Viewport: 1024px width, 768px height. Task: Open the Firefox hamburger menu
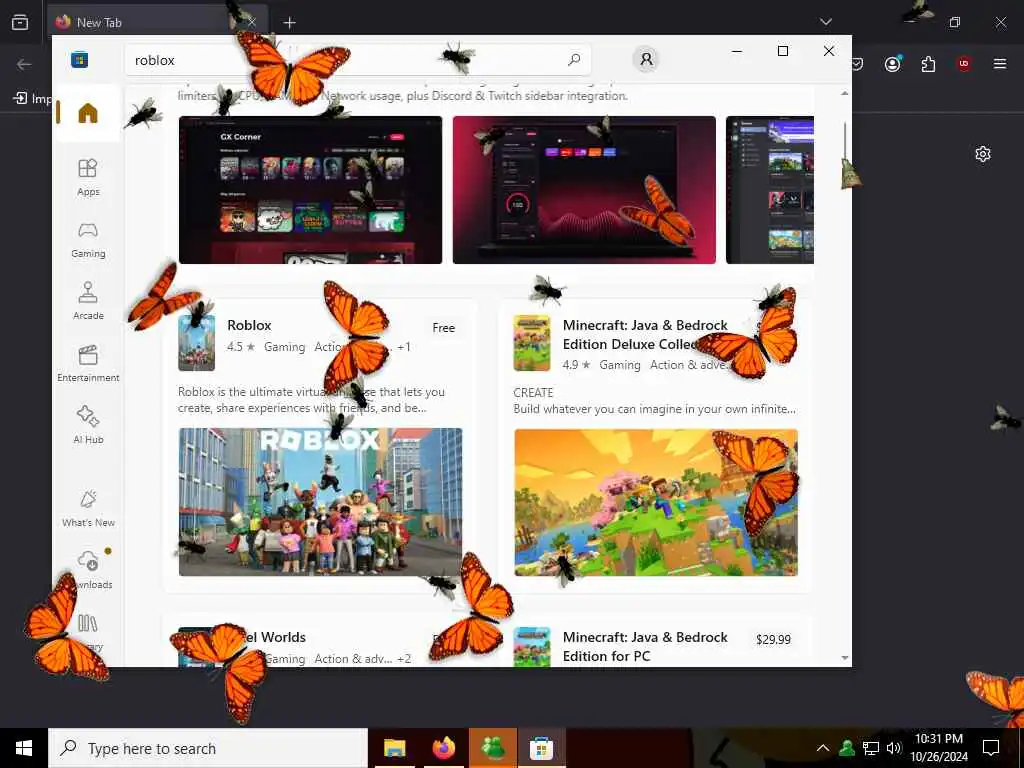(1000, 64)
